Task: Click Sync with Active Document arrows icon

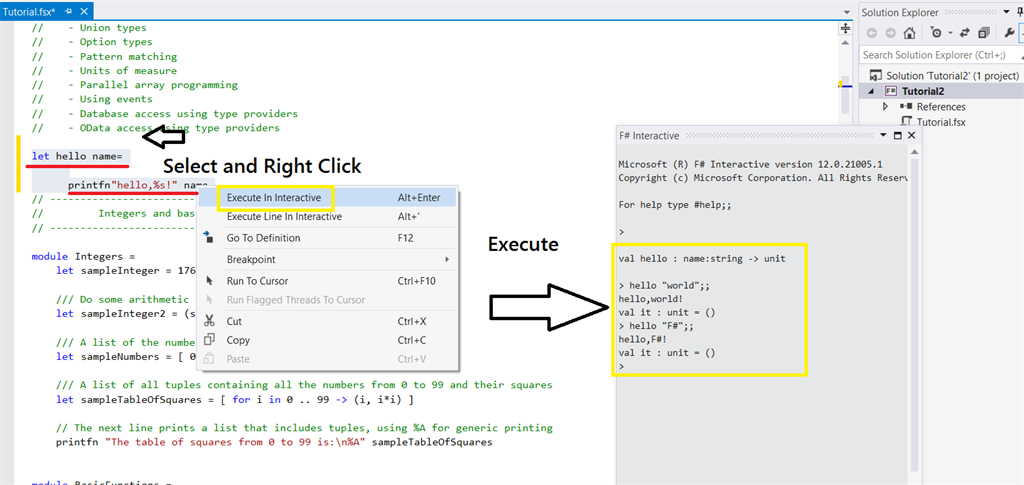Action: [x=967, y=33]
